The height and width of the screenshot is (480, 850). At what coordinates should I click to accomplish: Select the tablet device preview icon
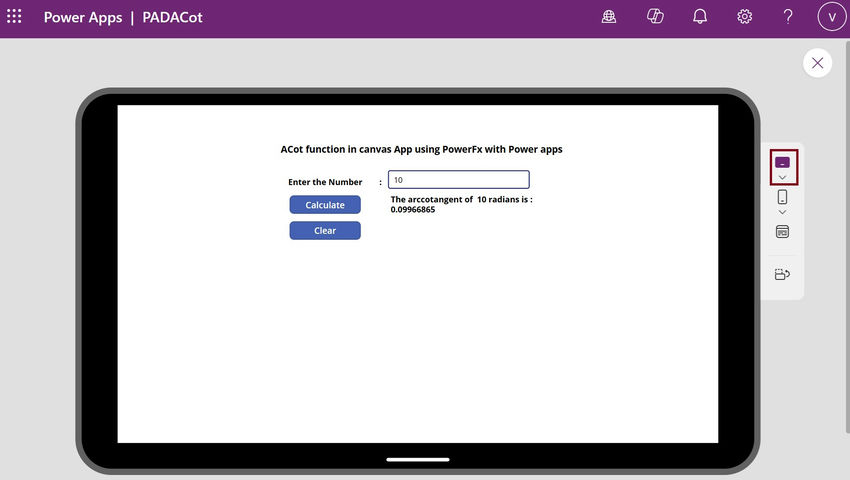(x=782, y=162)
